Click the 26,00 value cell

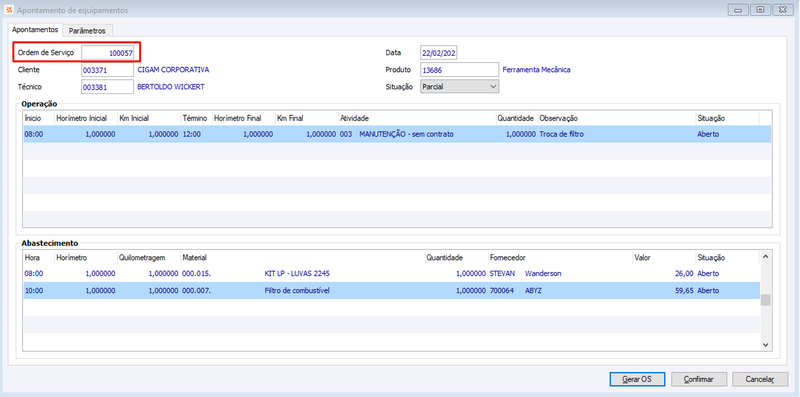(x=684, y=274)
